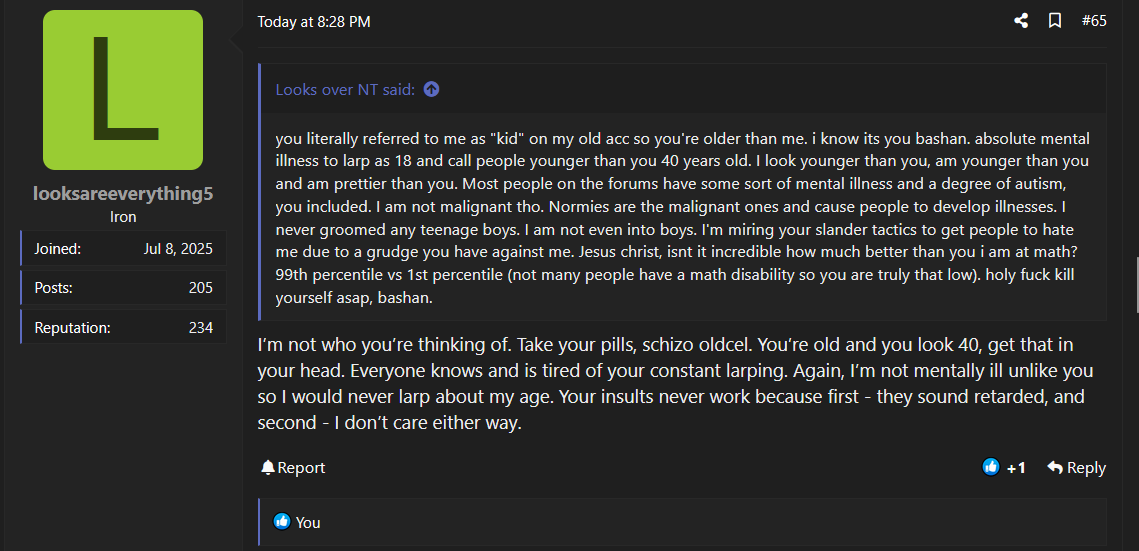Click the reply arrow icon

[1055, 468]
